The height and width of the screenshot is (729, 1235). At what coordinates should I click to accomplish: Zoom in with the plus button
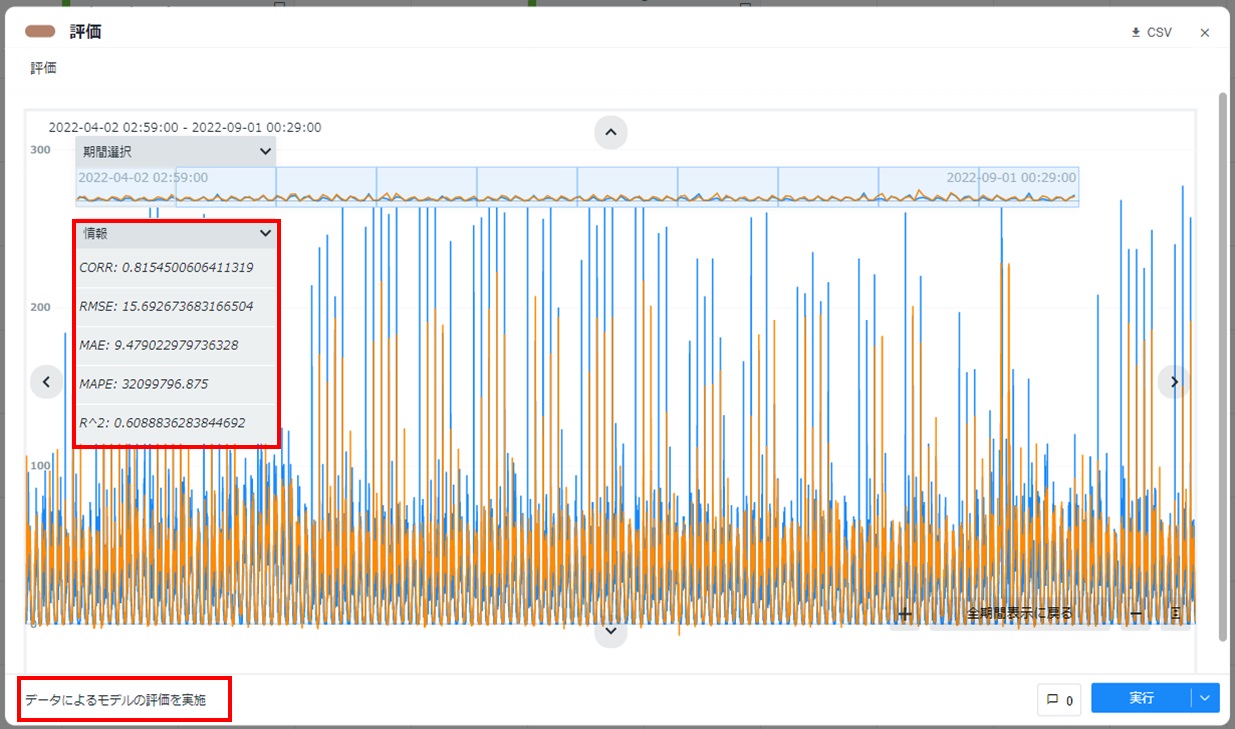pyautogui.click(x=905, y=614)
